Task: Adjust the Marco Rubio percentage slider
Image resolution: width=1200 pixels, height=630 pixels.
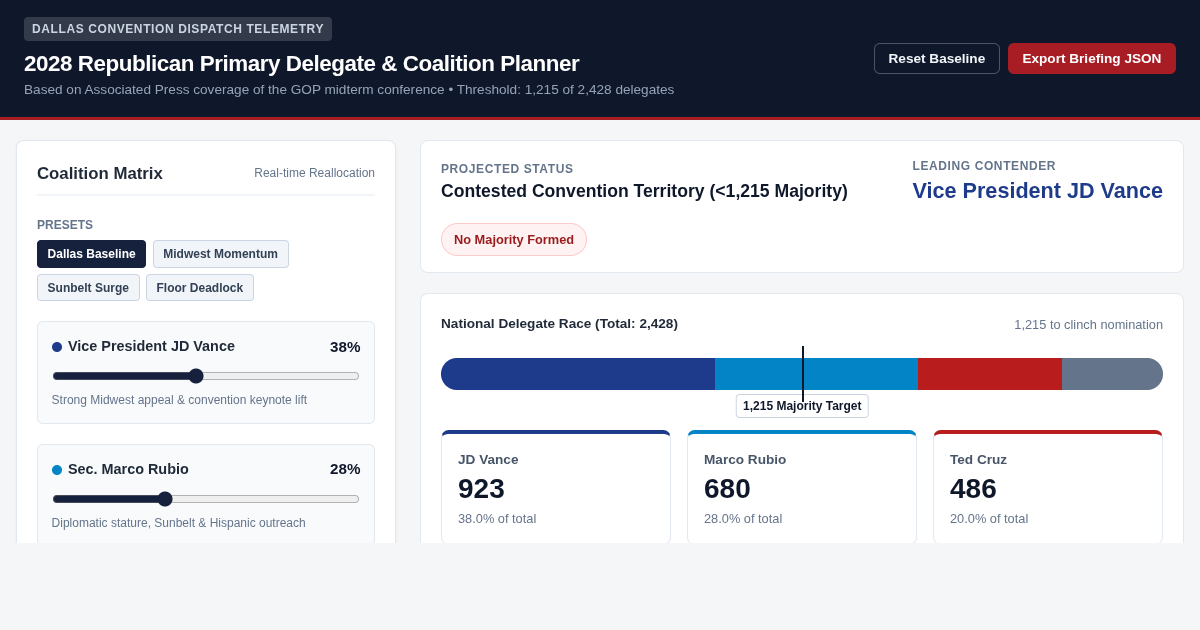Action: click(206, 499)
